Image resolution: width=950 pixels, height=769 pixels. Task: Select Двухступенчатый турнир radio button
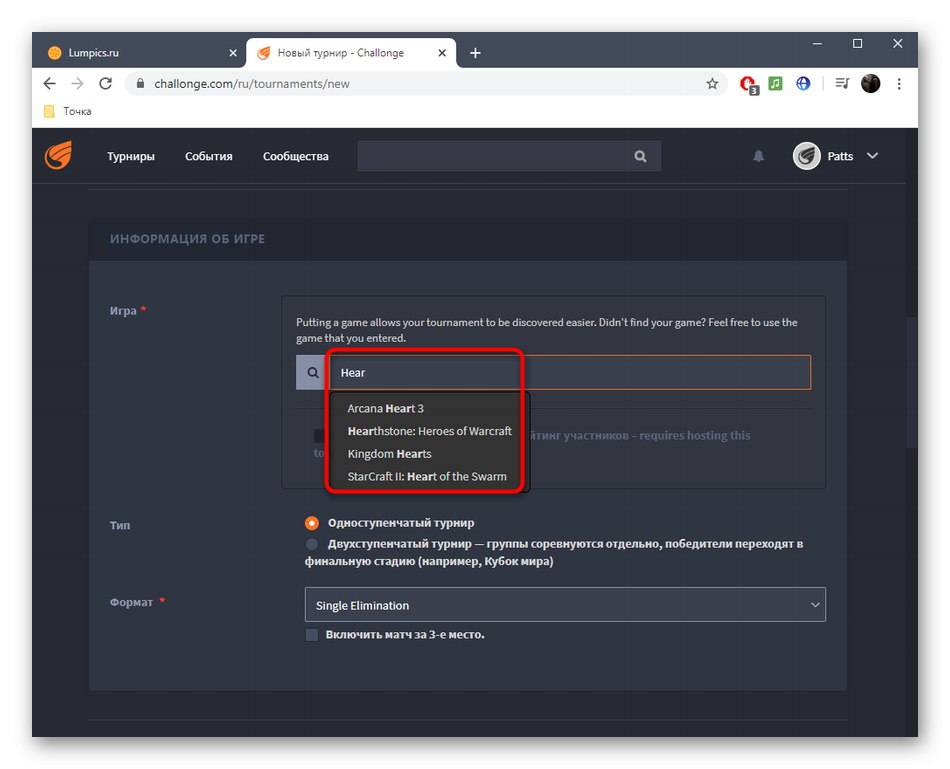tap(312, 544)
